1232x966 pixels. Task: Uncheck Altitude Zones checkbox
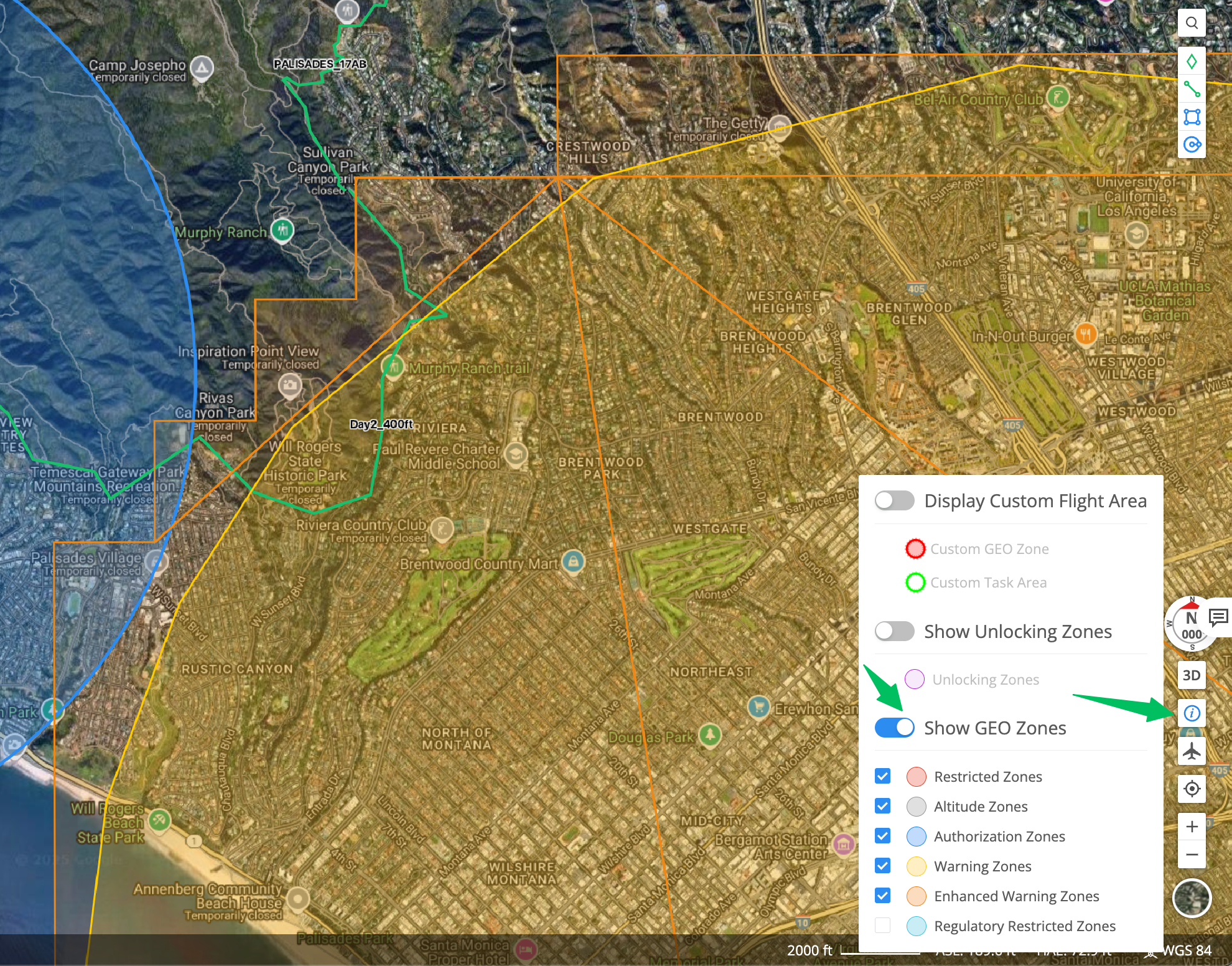pyautogui.click(x=882, y=806)
